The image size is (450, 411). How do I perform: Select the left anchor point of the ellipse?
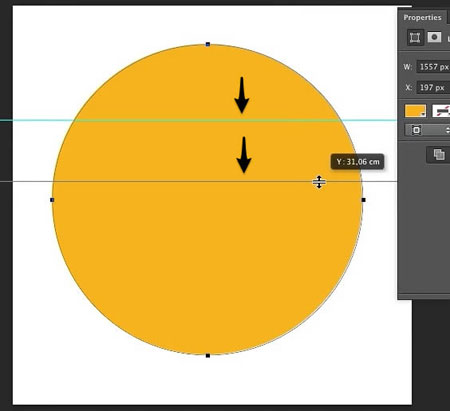(x=52, y=200)
